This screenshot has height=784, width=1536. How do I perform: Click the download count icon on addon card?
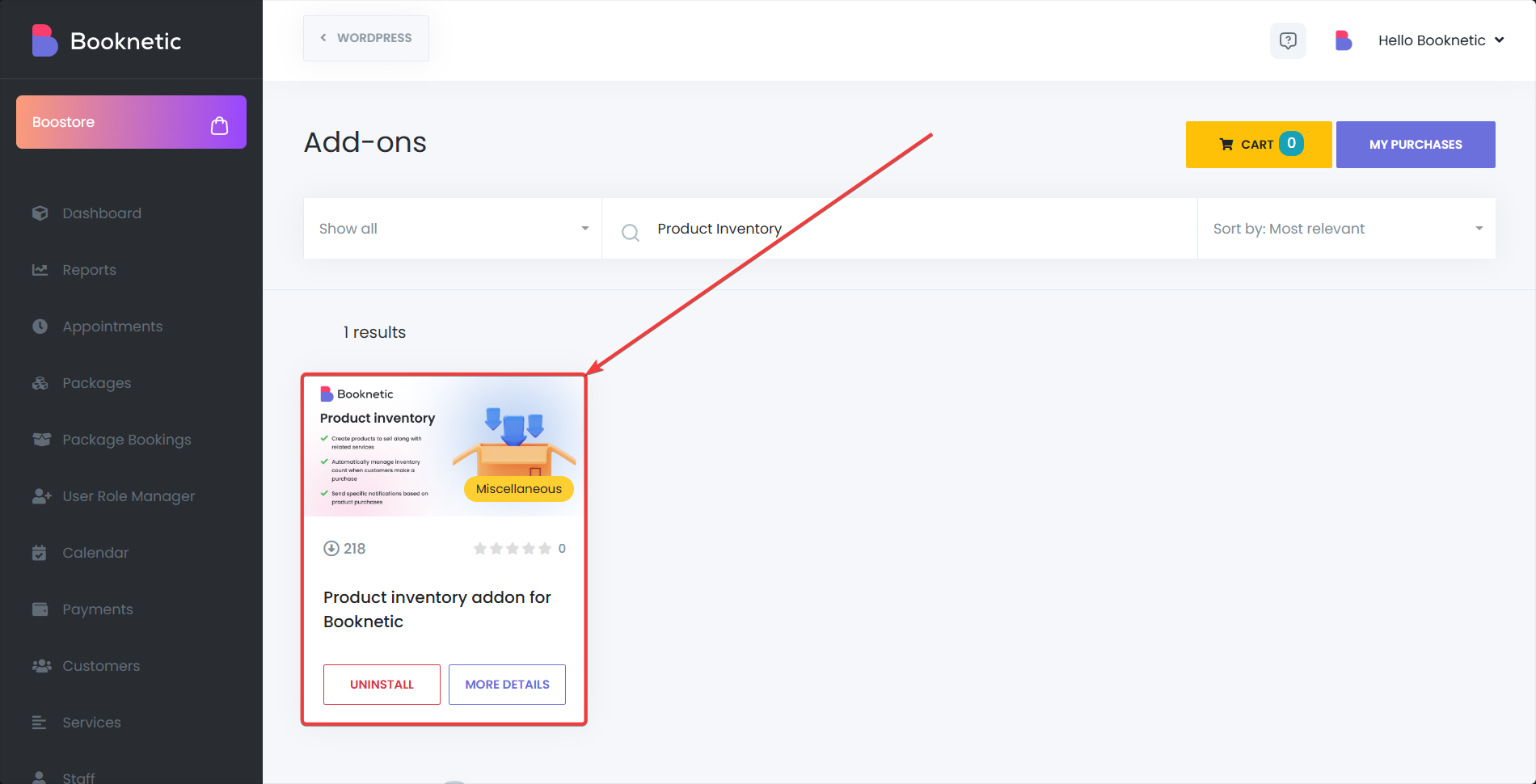[331, 549]
